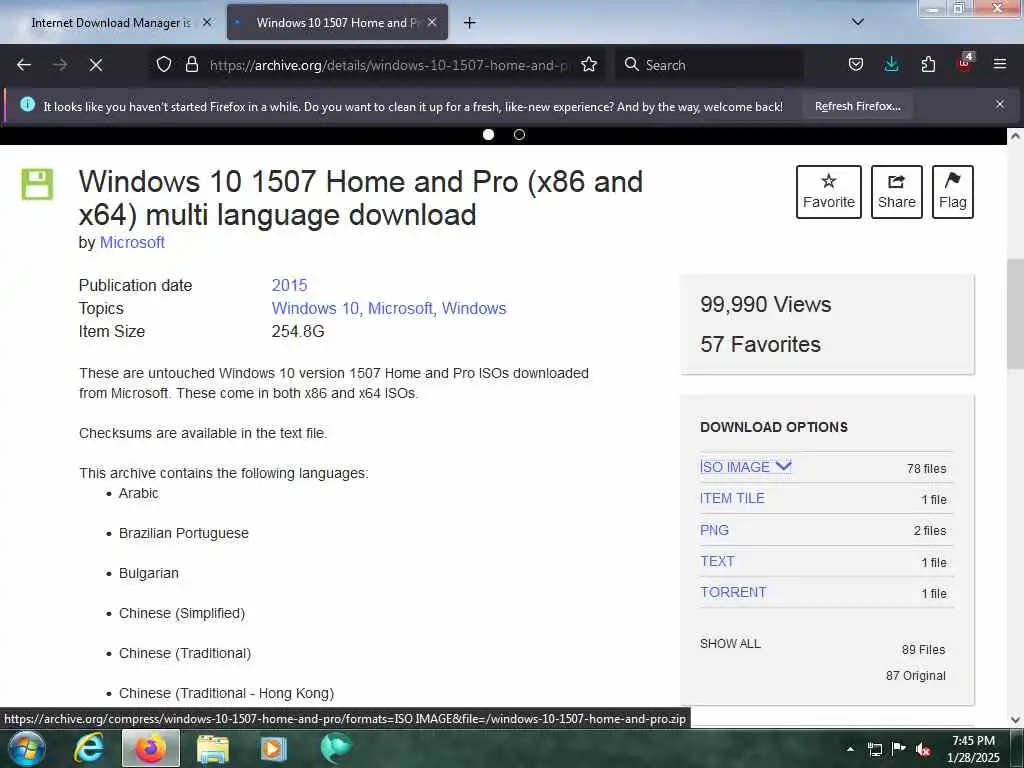The width and height of the screenshot is (1024, 768).
Task: Open the green bird app in taskbar
Action: (x=336, y=748)
